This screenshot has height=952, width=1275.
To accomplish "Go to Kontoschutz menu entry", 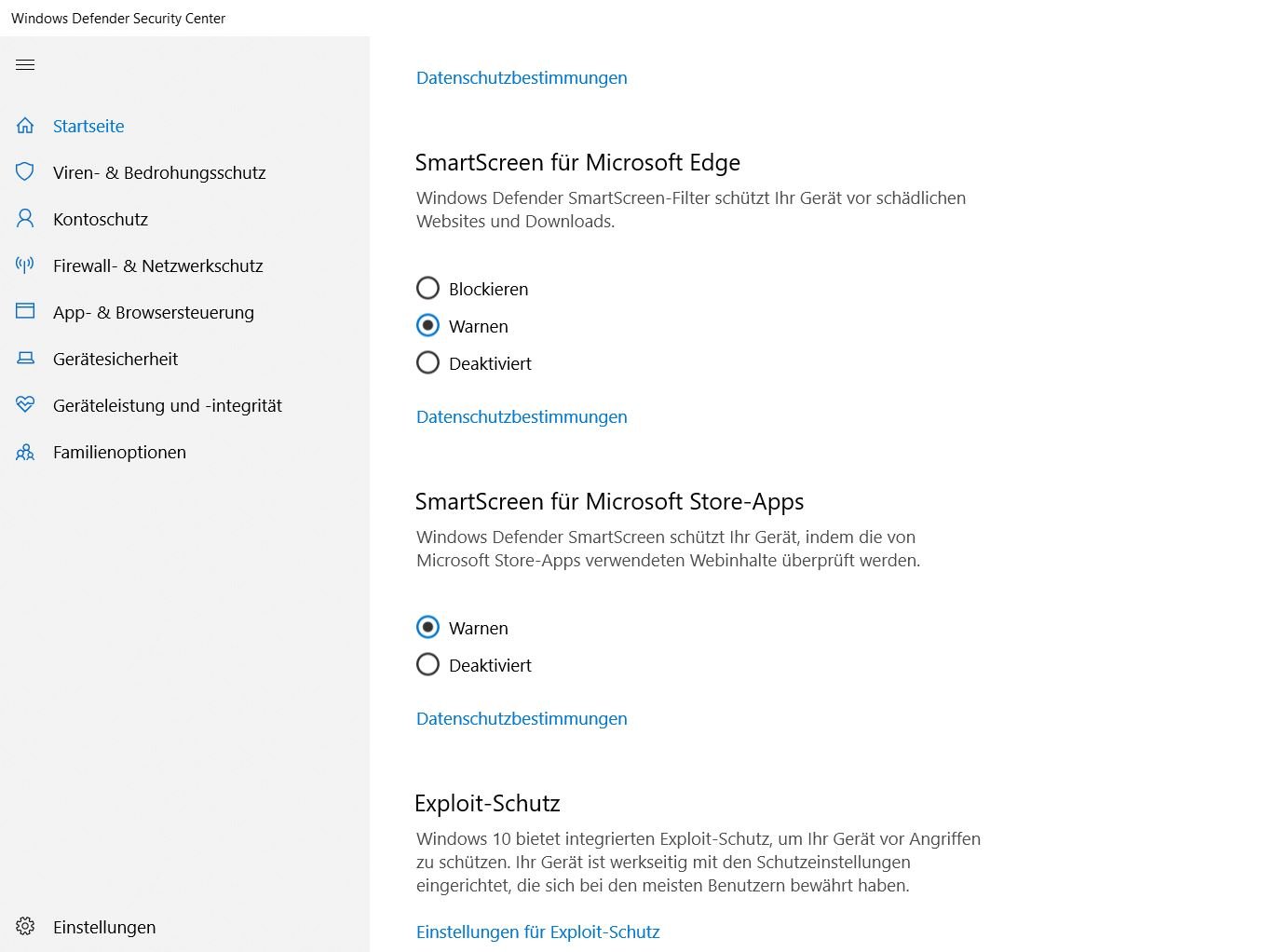I will (101, 219).
